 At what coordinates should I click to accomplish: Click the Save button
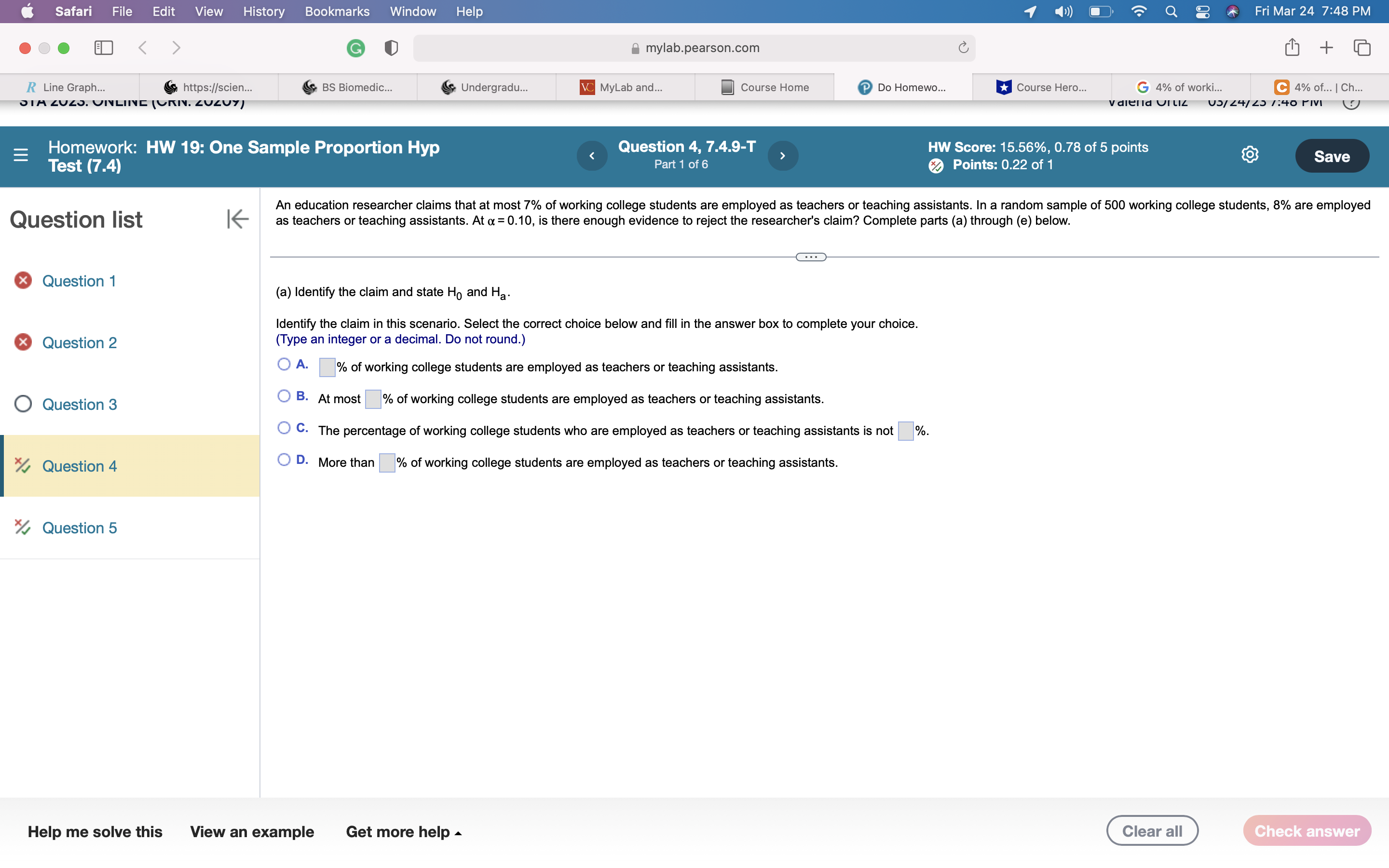pos(1331,156)
